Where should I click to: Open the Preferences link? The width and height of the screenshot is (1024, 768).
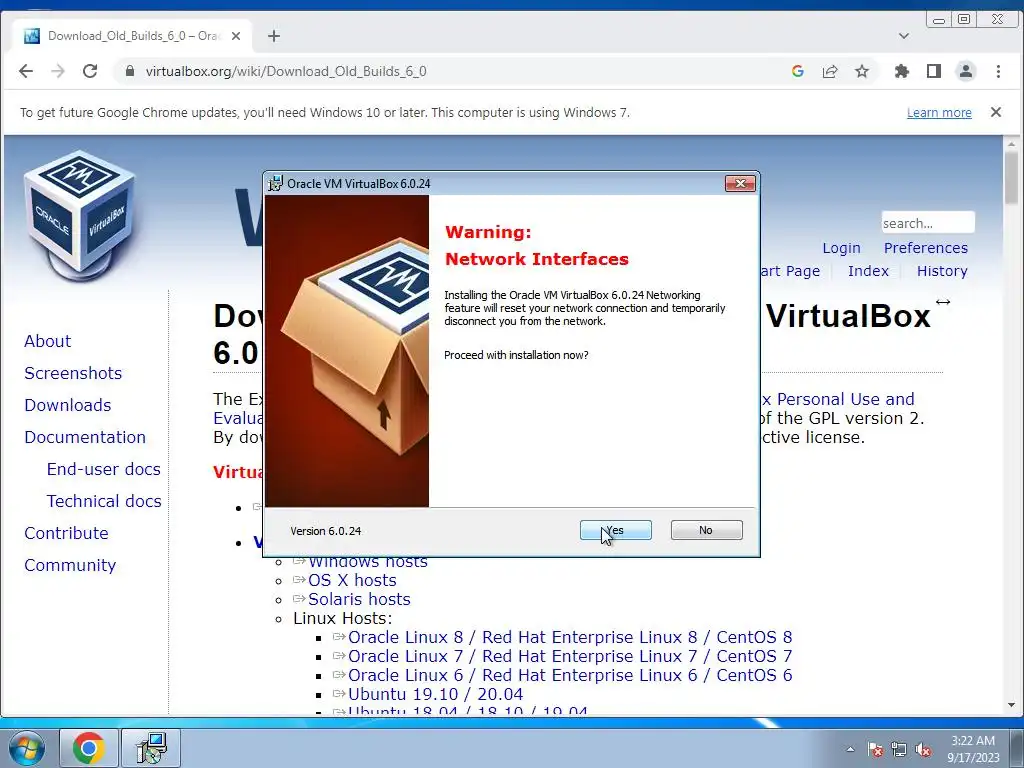(x=925, y=248)
